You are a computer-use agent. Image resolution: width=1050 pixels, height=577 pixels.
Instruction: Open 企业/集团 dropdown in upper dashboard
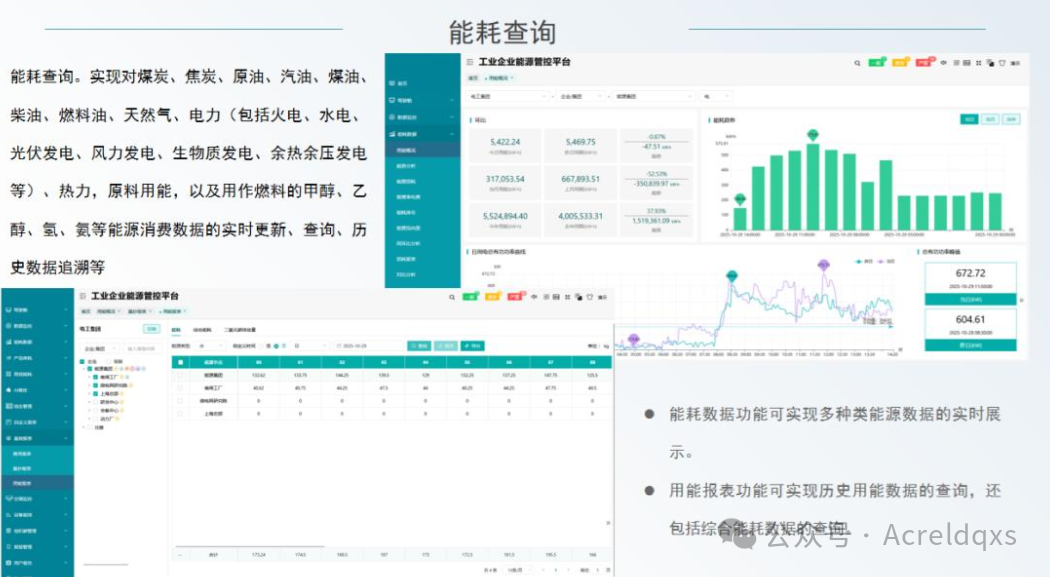pos(581,96)
